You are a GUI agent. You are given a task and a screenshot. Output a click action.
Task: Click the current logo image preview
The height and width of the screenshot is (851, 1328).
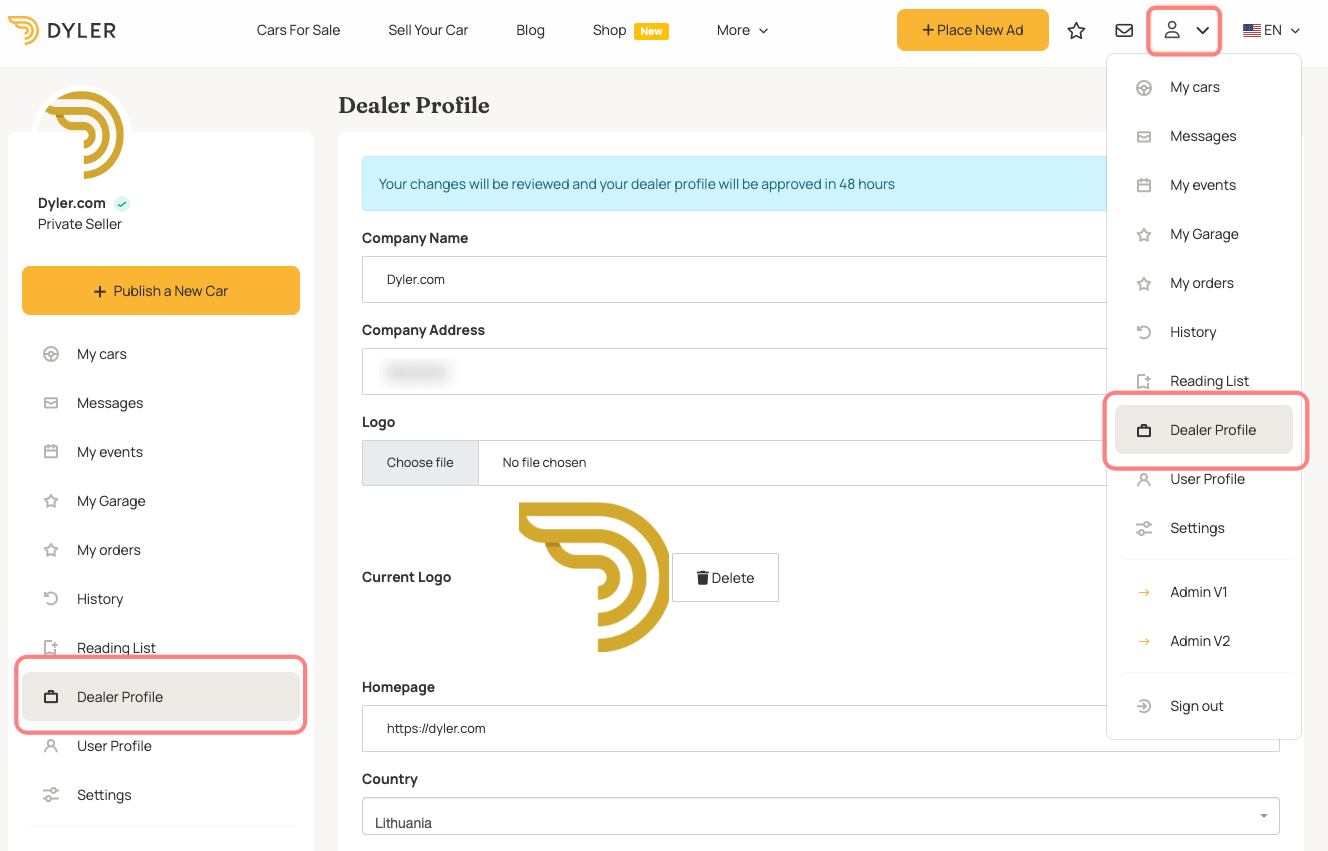tap(594, 577)
